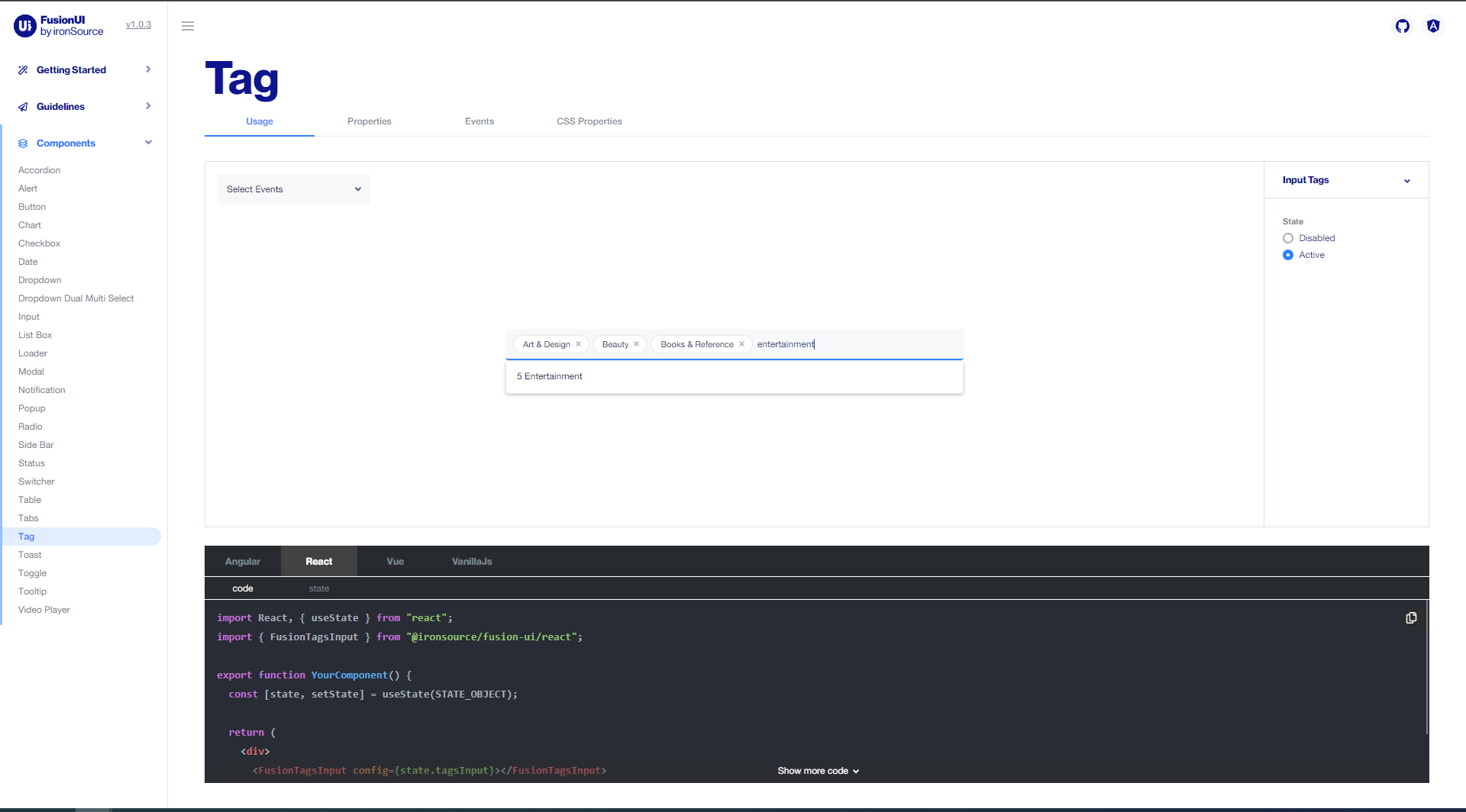Select the Entertainment suggestion in the tags input
The height and width of the screenshot is (812, 1466).
pyautogui.click(x=549, y=376)
